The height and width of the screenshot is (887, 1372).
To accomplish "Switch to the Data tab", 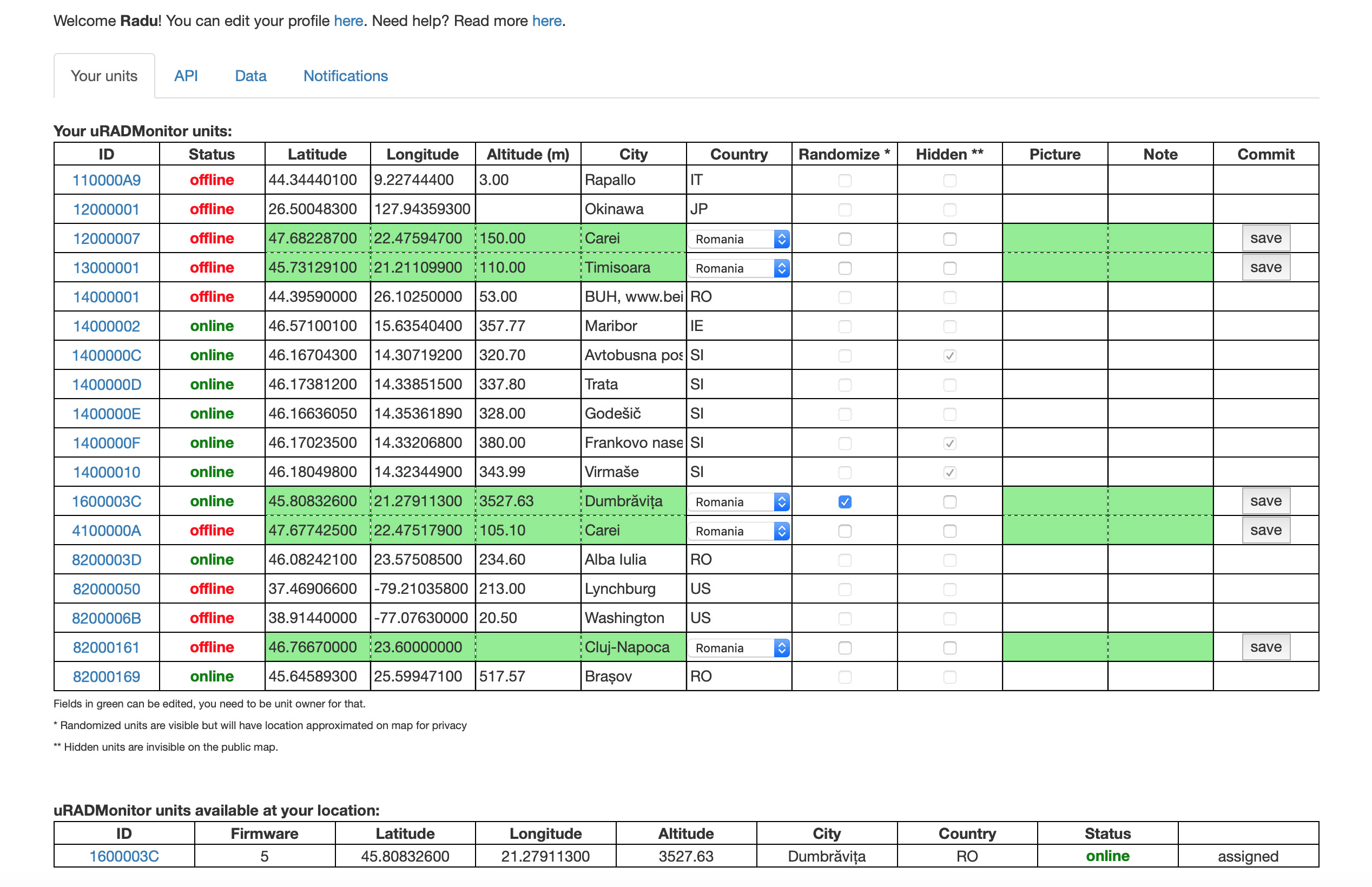I will 250,76.
